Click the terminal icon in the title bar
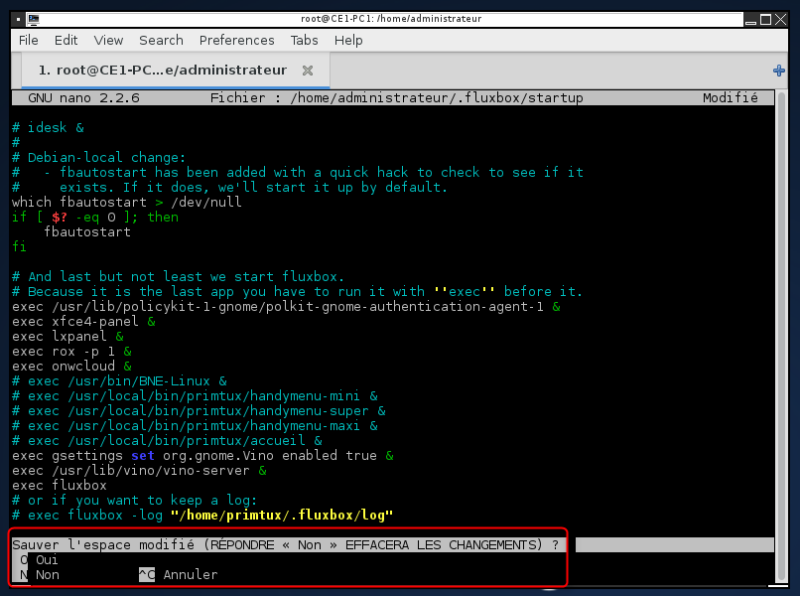The width and height of the screenshot is (800, 596). pyautogui.click(x=34, y=19)
